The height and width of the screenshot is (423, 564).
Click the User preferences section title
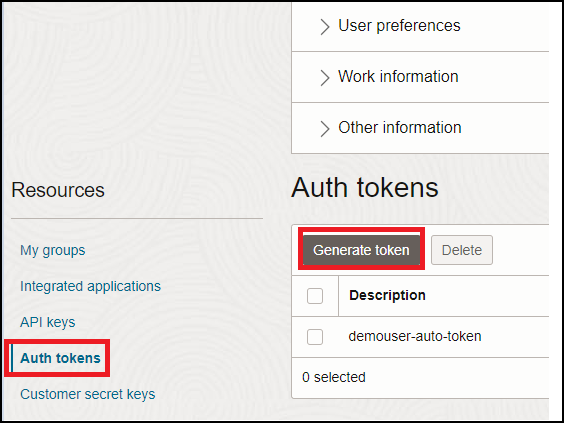[x=399, y=26]
